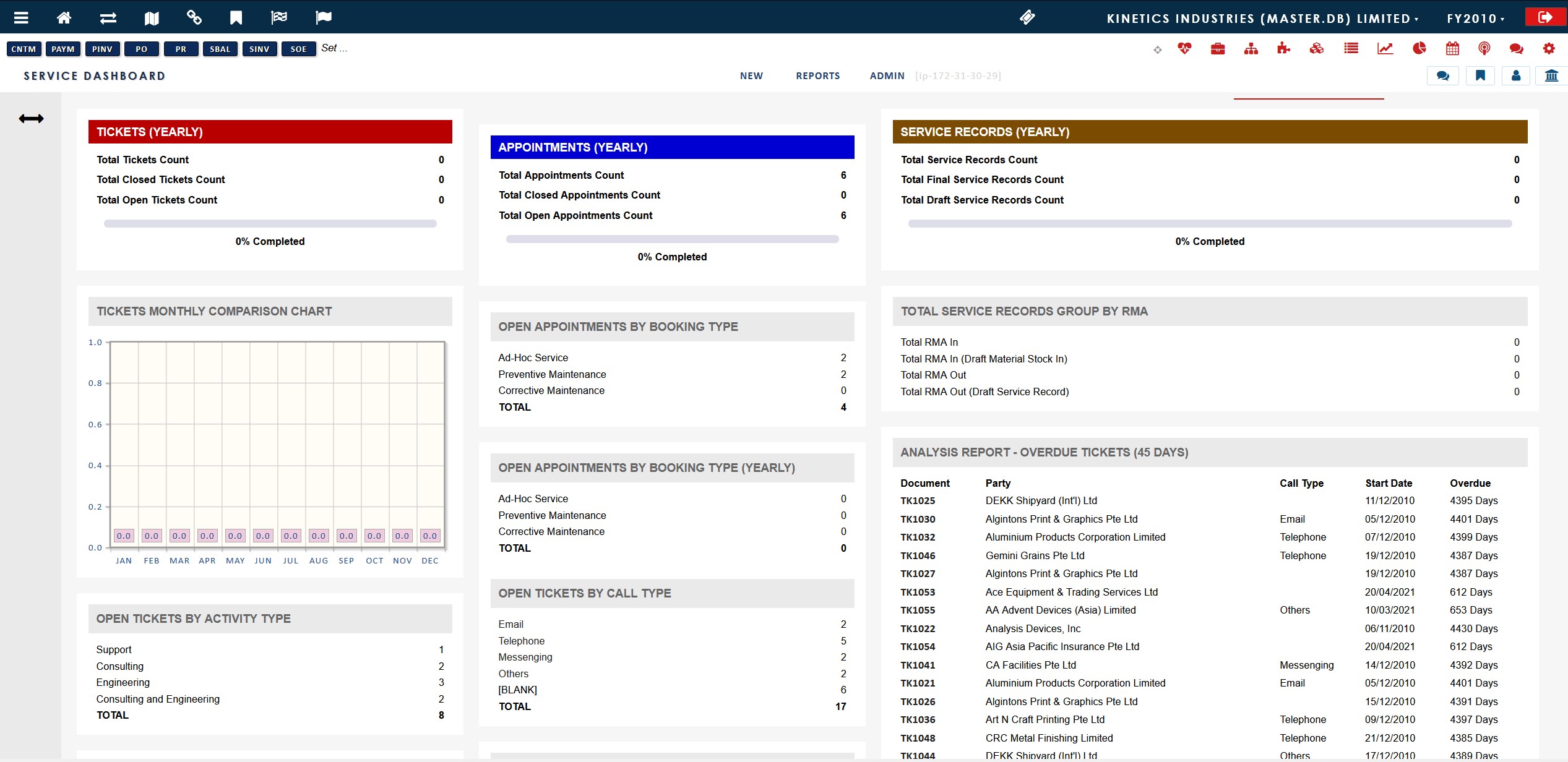Image resolution: width=1568 pixels, height=762 pixels.
Task: Open the red calendar icon
Action: coord(1452,48)
